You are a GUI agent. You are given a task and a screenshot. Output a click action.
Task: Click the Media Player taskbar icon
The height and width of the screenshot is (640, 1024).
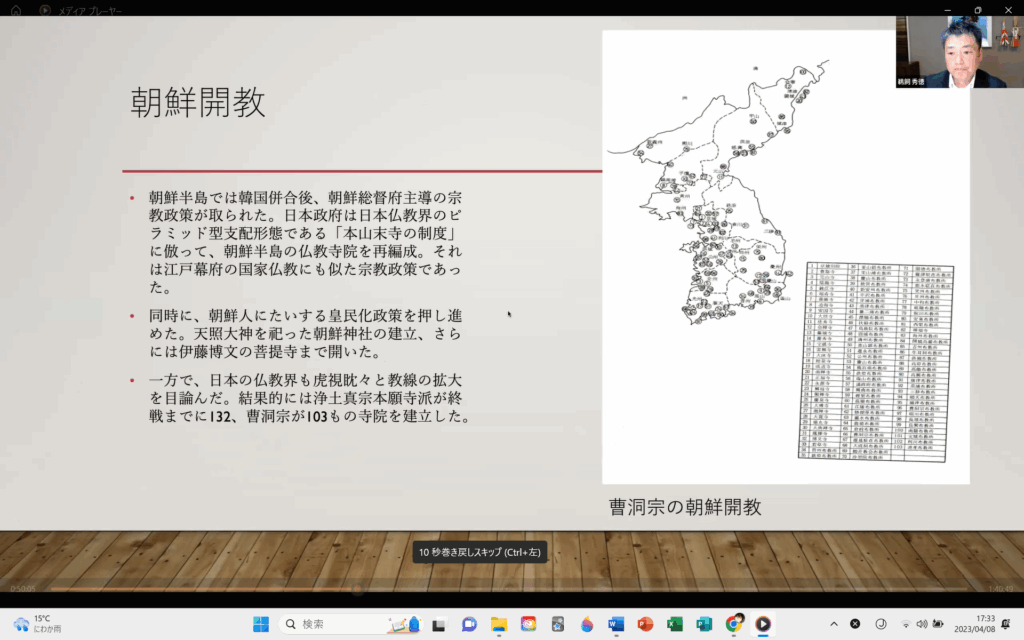[x=763, y=624]
